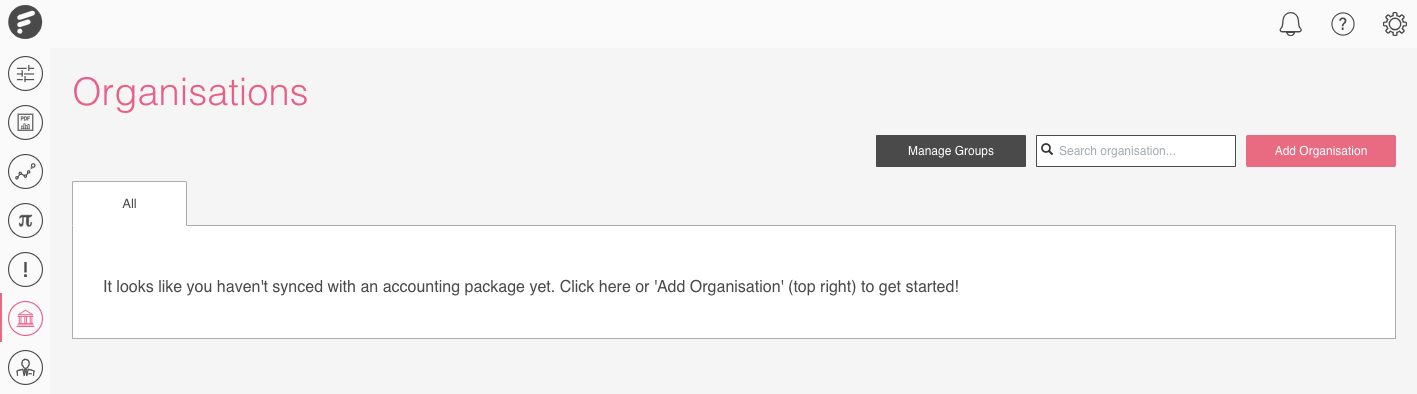This screenshot has height=394, width=1417.
Task: Open the help question mark icon
Action: 1343,24
